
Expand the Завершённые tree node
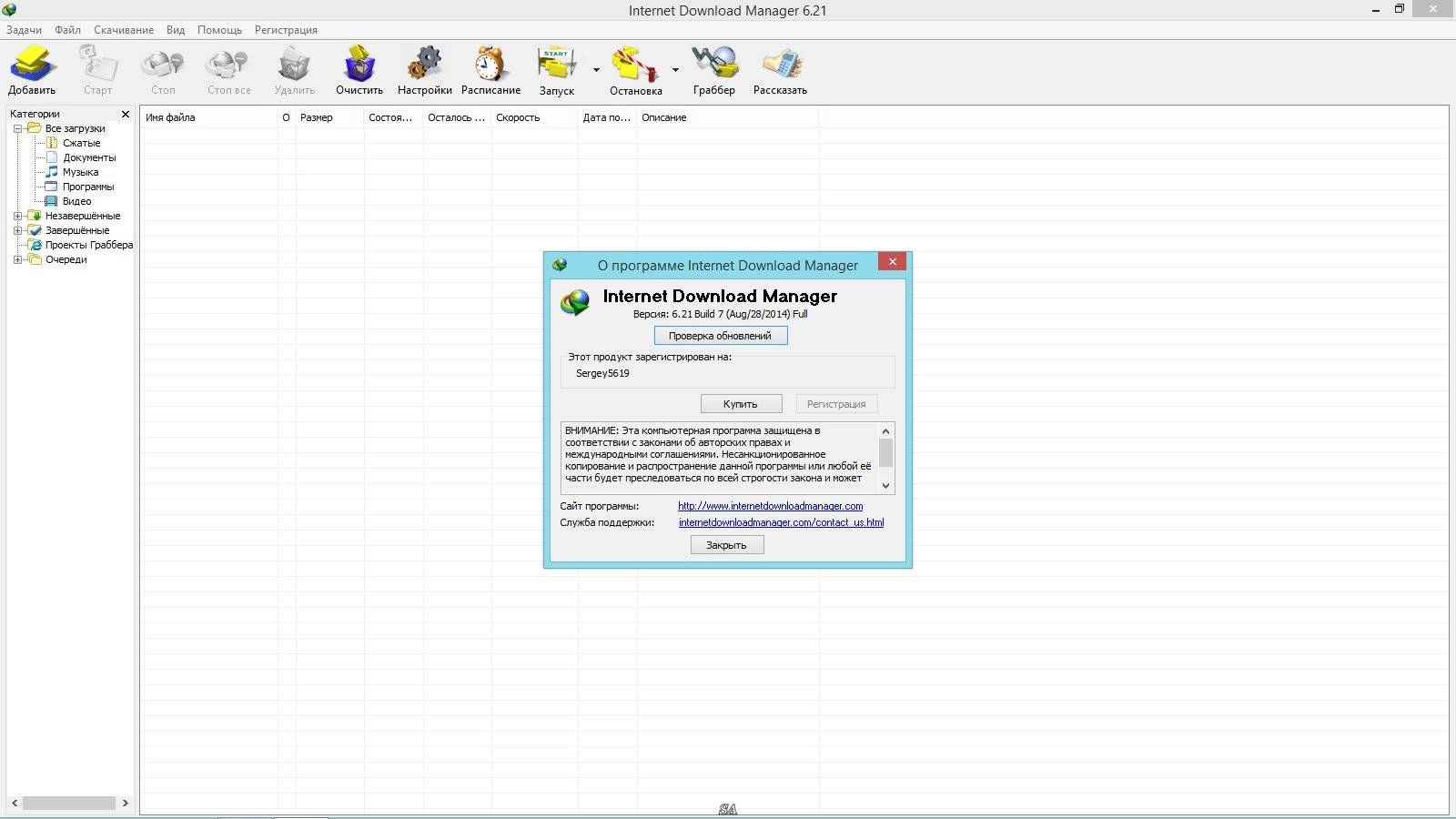17,230
